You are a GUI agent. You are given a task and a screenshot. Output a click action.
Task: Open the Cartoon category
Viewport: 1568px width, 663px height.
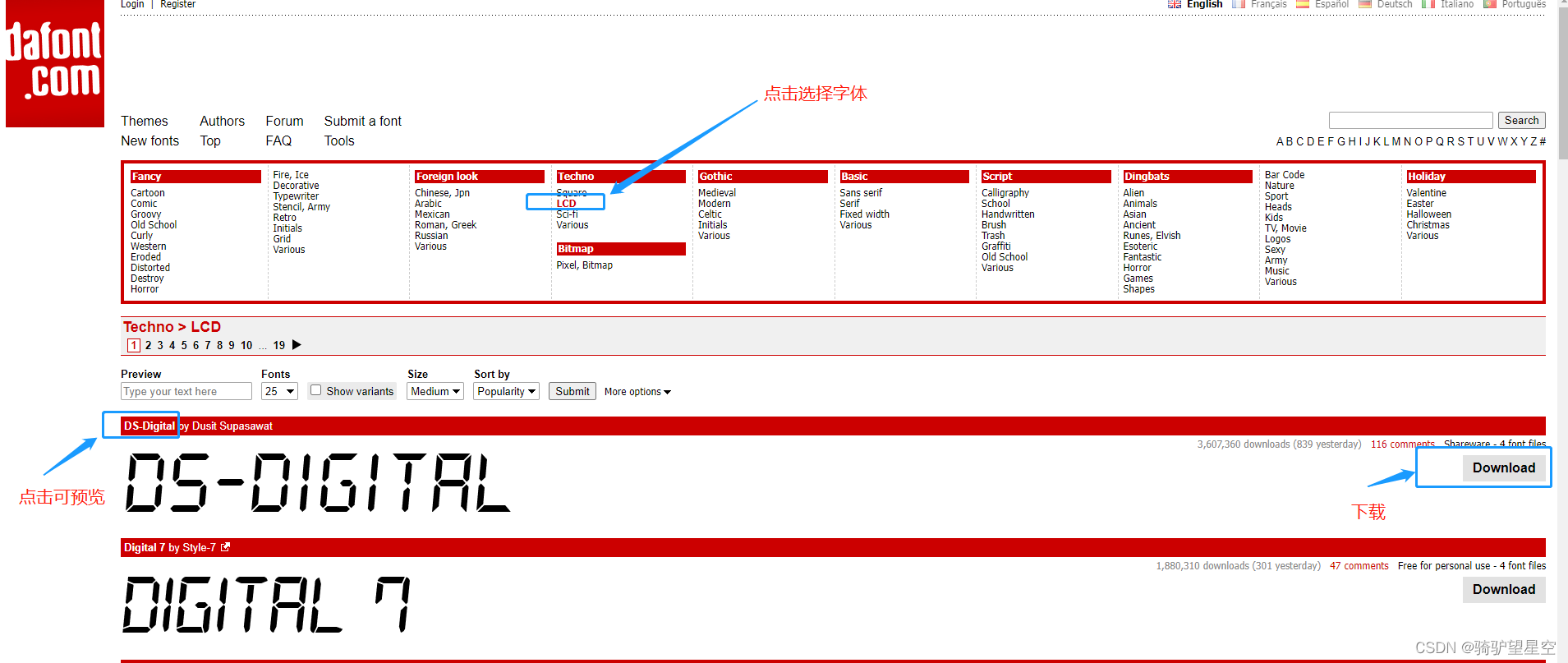click(147, 192)
